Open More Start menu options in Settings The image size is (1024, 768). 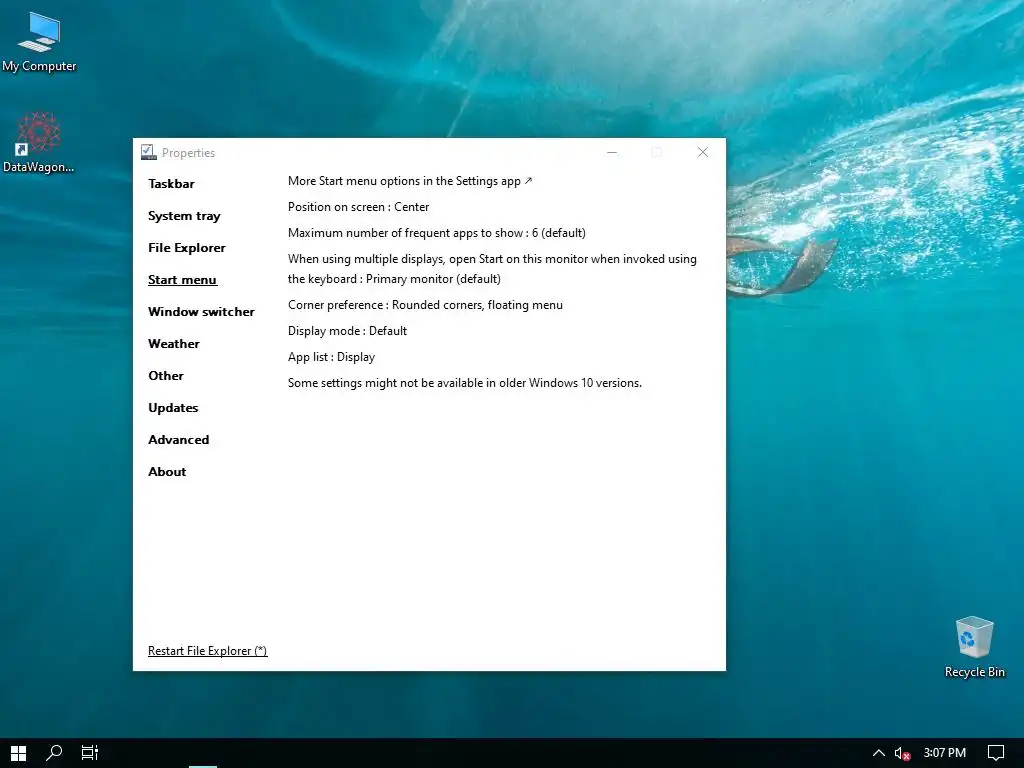pos(410,181)
